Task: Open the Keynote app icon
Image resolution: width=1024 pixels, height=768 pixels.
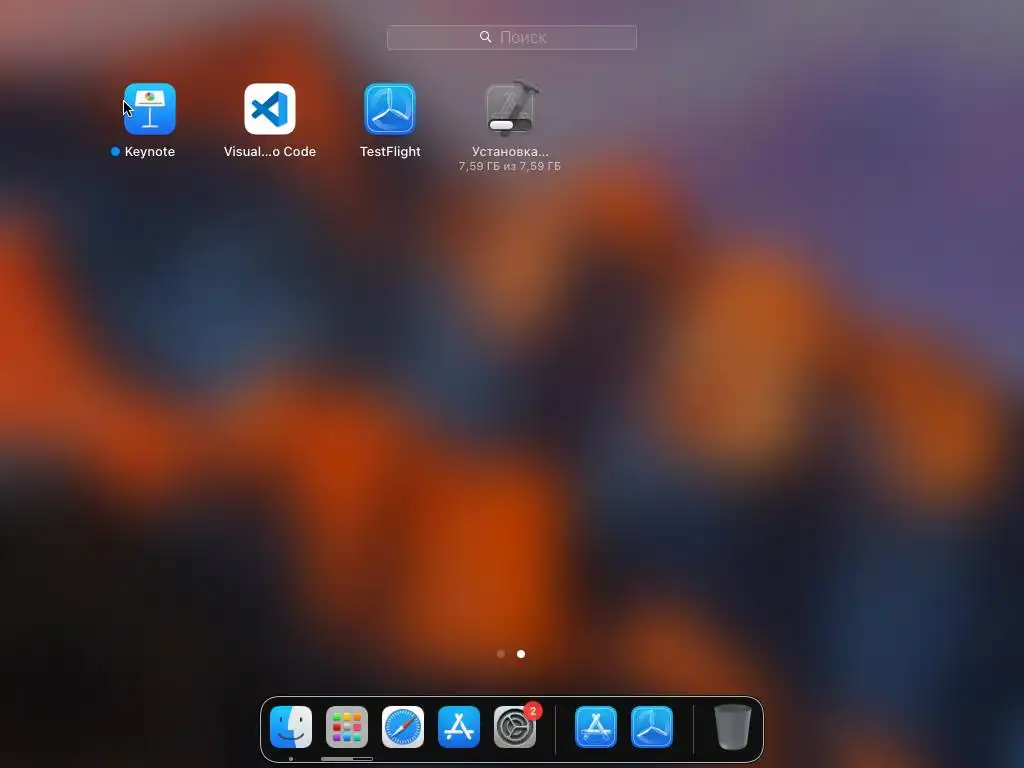Action: 150,108
